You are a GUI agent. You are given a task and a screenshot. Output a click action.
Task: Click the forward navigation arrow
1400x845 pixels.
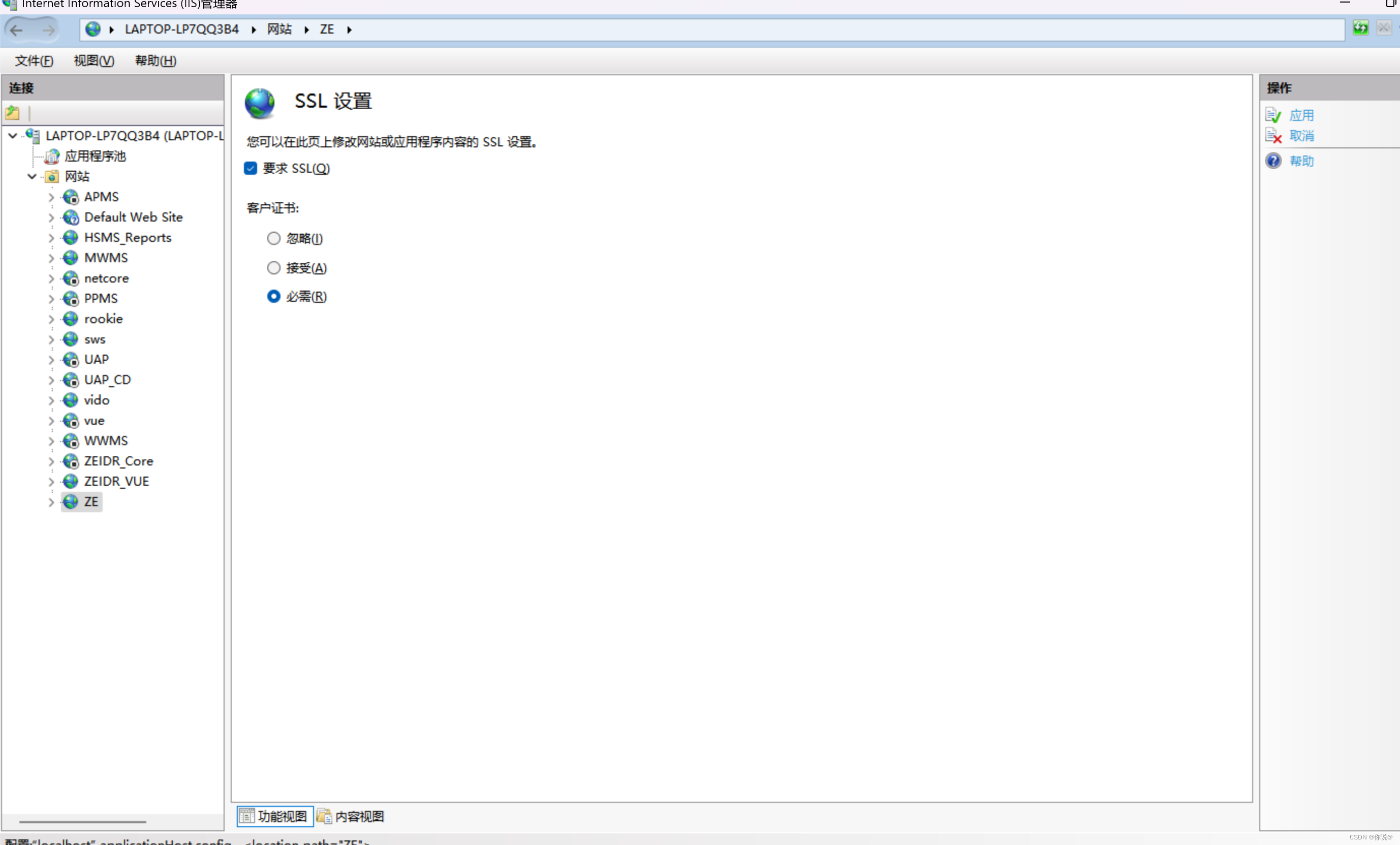pos(49,29)
